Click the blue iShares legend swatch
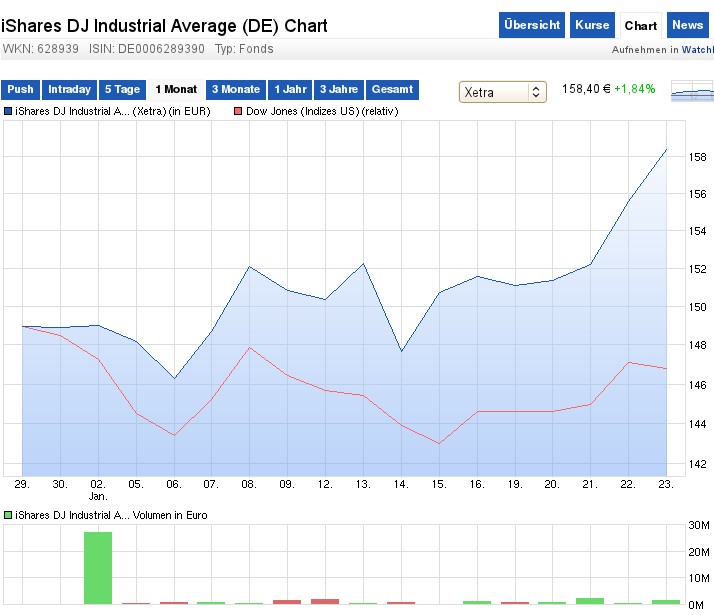The image size is (714, 615). pos(8,111)
